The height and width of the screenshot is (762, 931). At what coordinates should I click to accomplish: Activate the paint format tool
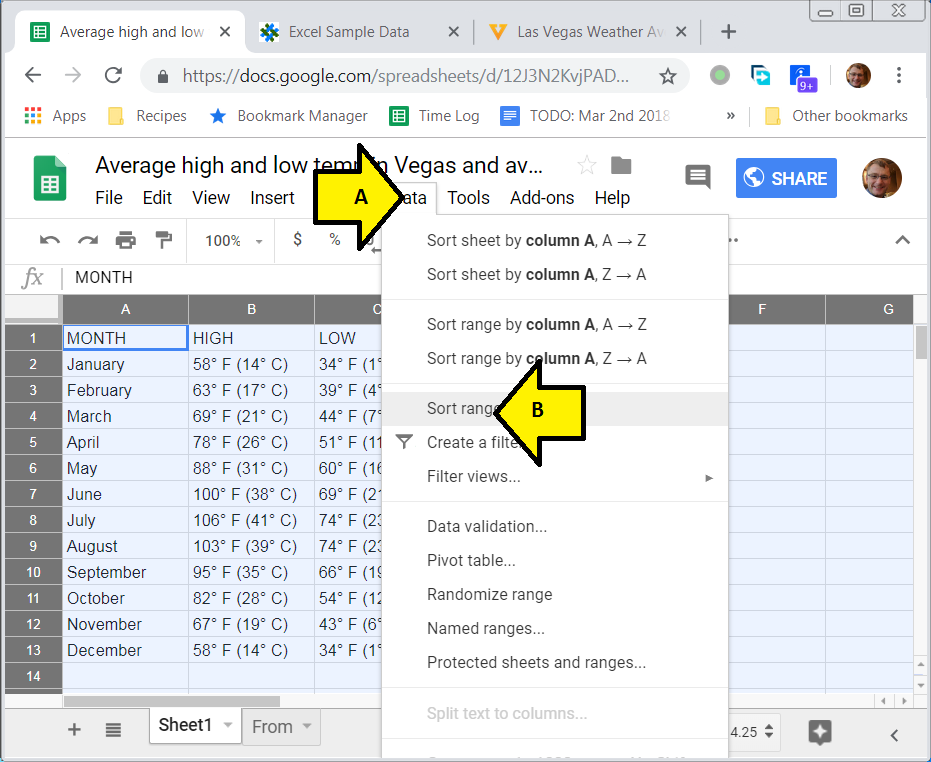(x=163, y=241)
